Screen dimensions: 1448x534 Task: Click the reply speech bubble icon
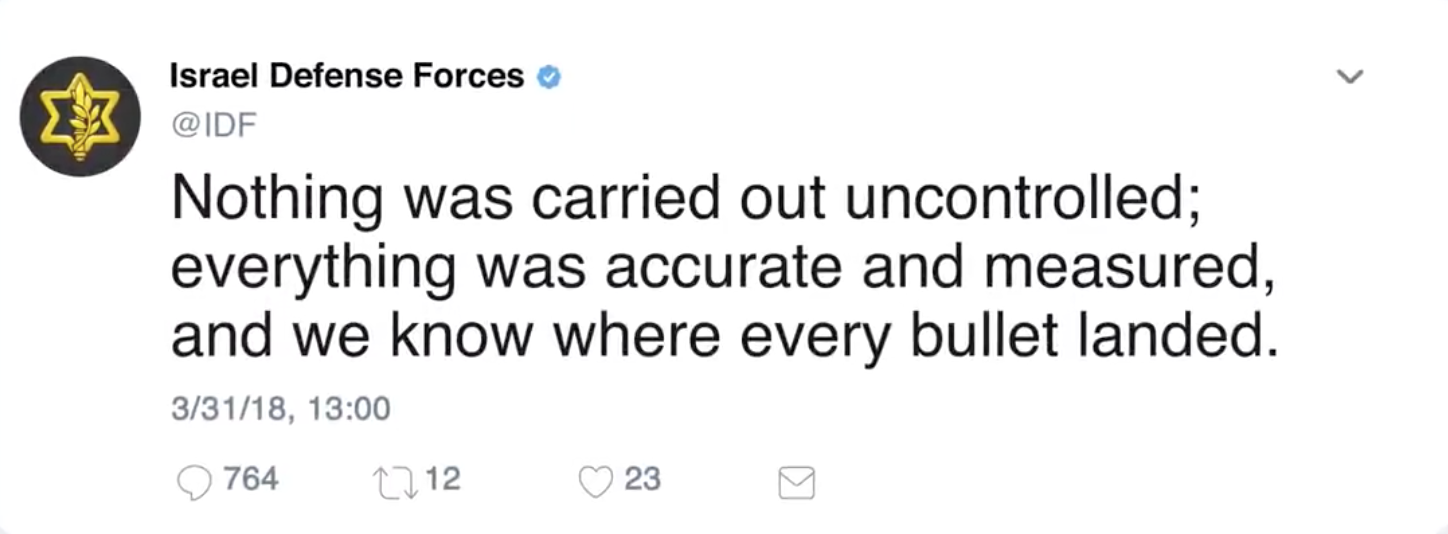[x=194, y=482]
